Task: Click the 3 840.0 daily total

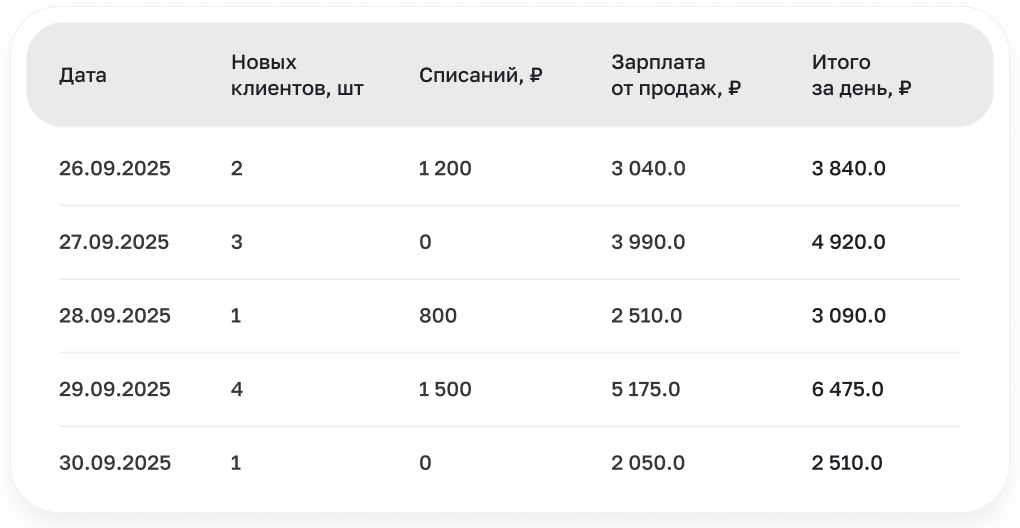Action: pos(848,168)
